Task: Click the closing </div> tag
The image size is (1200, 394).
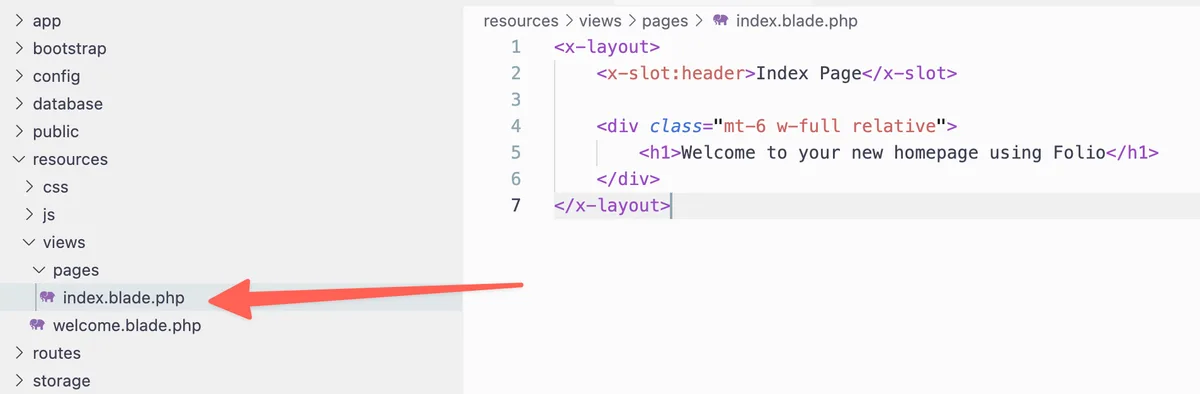Action: click(x=628, y=179)
